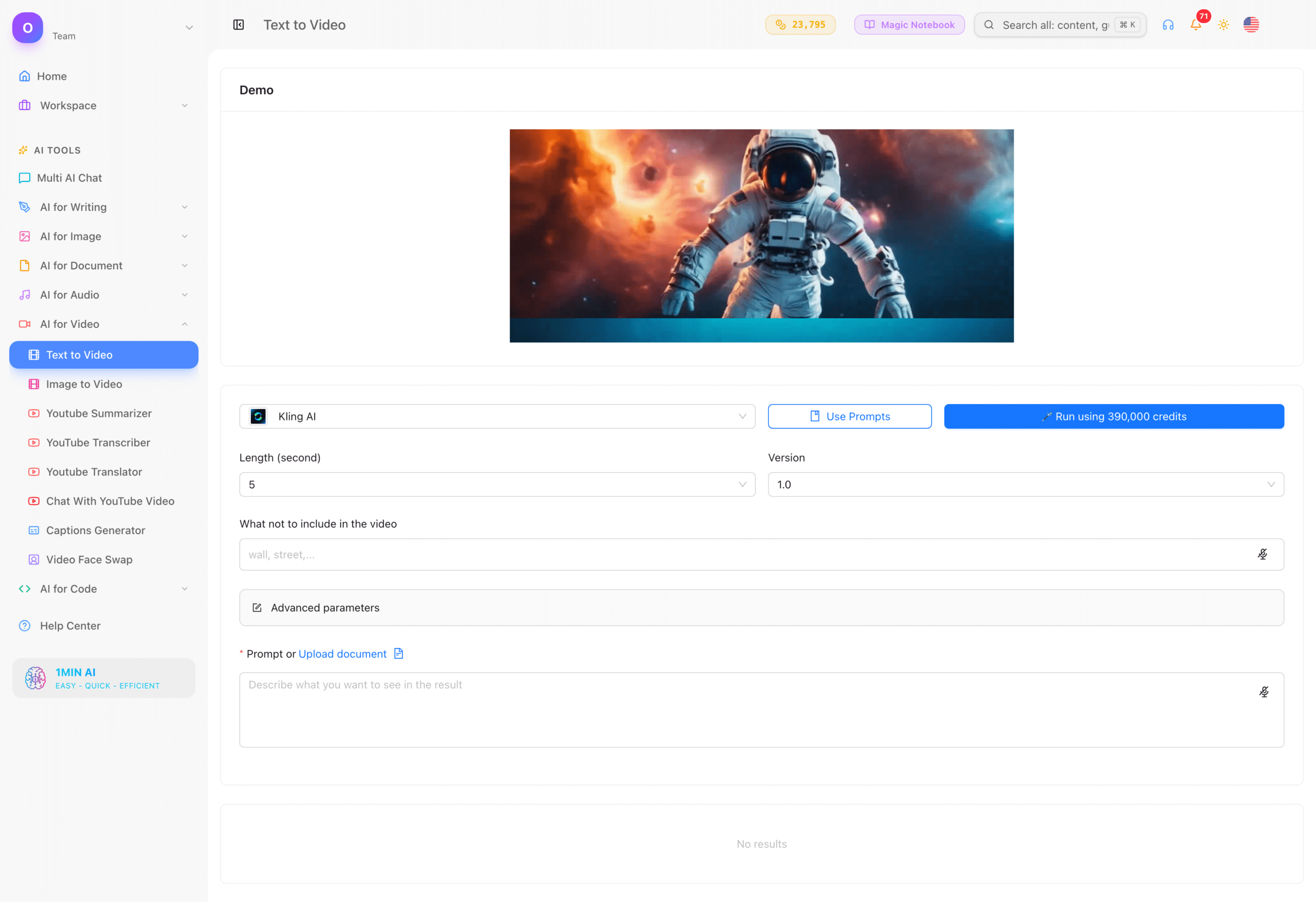Open the headphones support icon
This screenshot has height=902, width=1316.
coord(1167,25)
